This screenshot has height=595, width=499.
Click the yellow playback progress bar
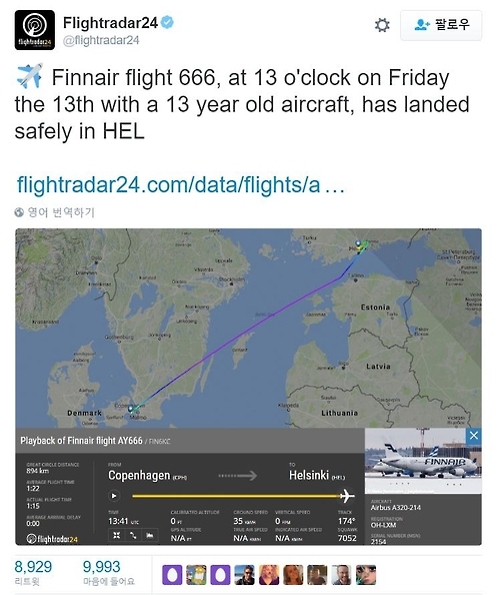coord(236,496)
